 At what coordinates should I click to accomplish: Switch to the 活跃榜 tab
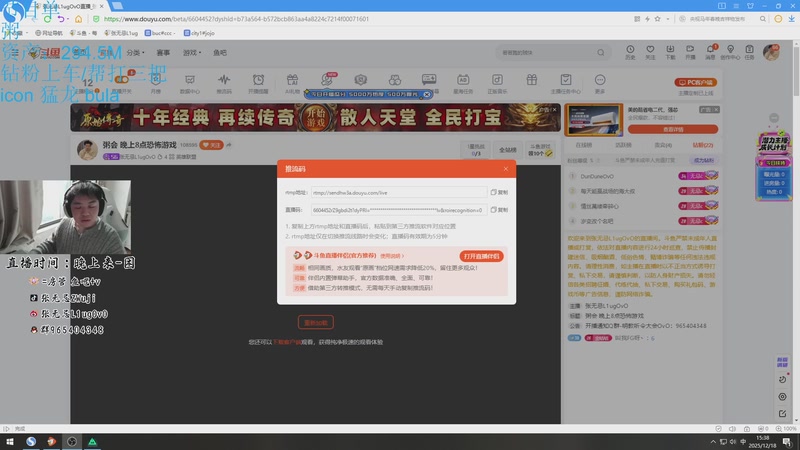623,145
